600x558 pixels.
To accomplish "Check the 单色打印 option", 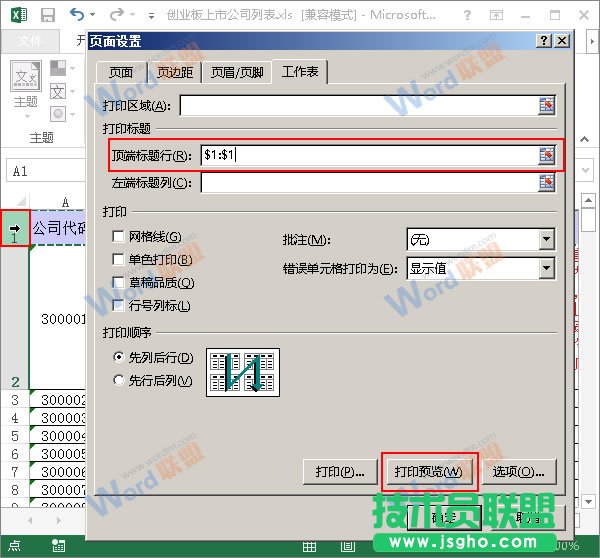I will [119, 260].
